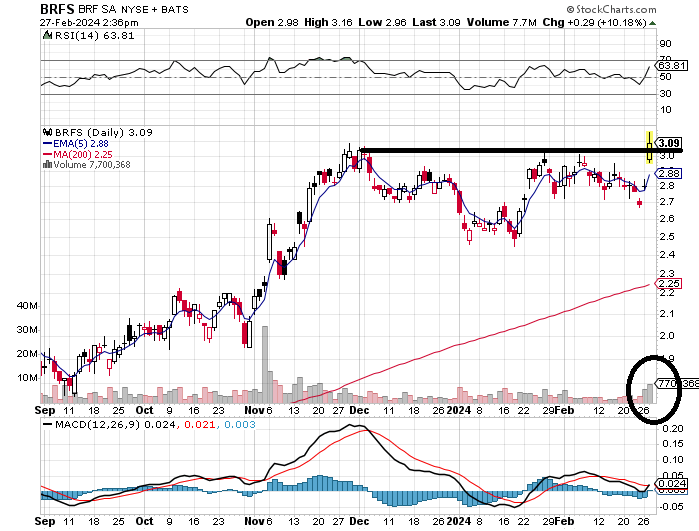The height and width of the screenshot is (531, 699).
Task: Click the red 0.021 MACD signal value
Action: [x=199, y=424]
